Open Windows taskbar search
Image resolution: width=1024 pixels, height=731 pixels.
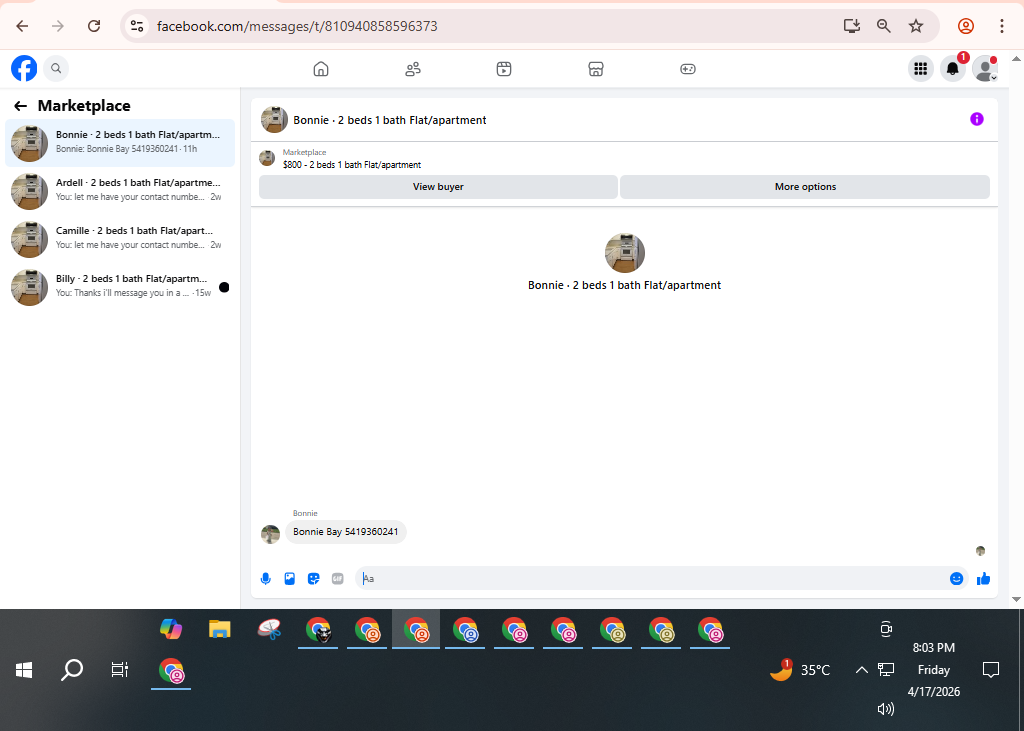[x=72, y=670]
